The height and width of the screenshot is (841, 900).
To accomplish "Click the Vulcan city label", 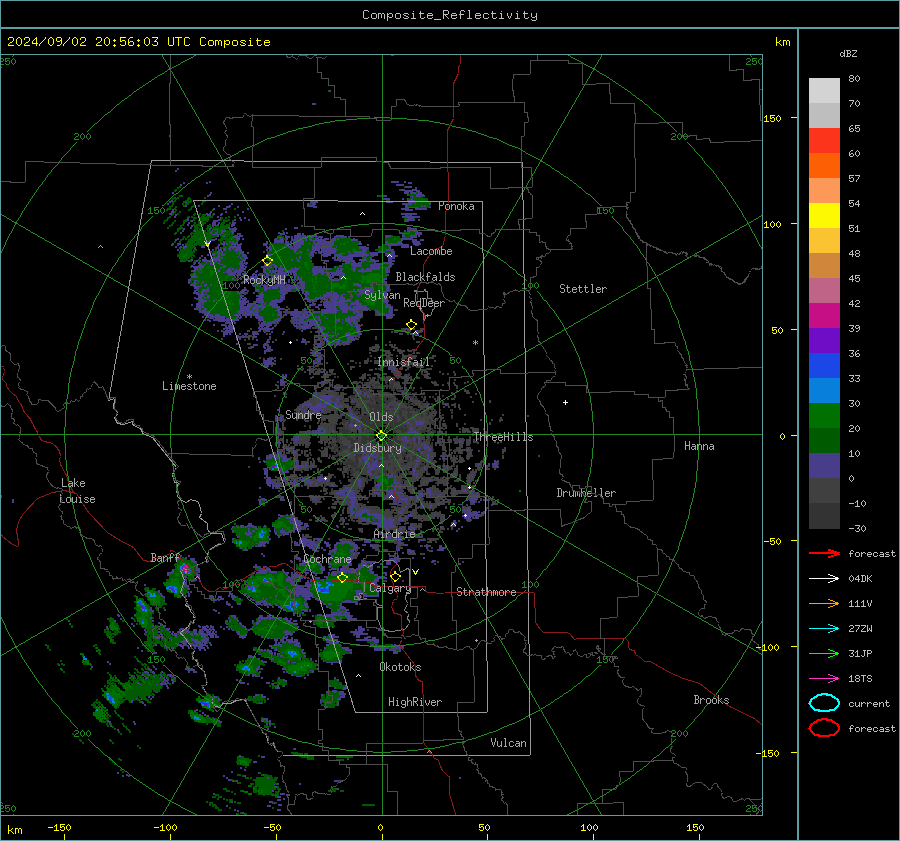I will [508, 743].
